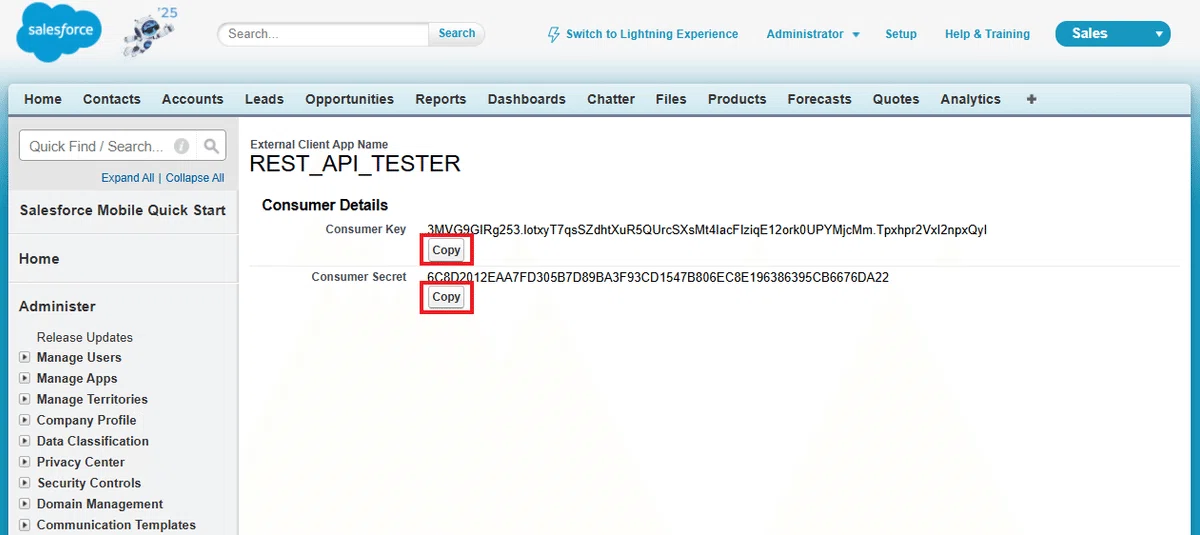Open the Dashboards tab

(527, 99)
